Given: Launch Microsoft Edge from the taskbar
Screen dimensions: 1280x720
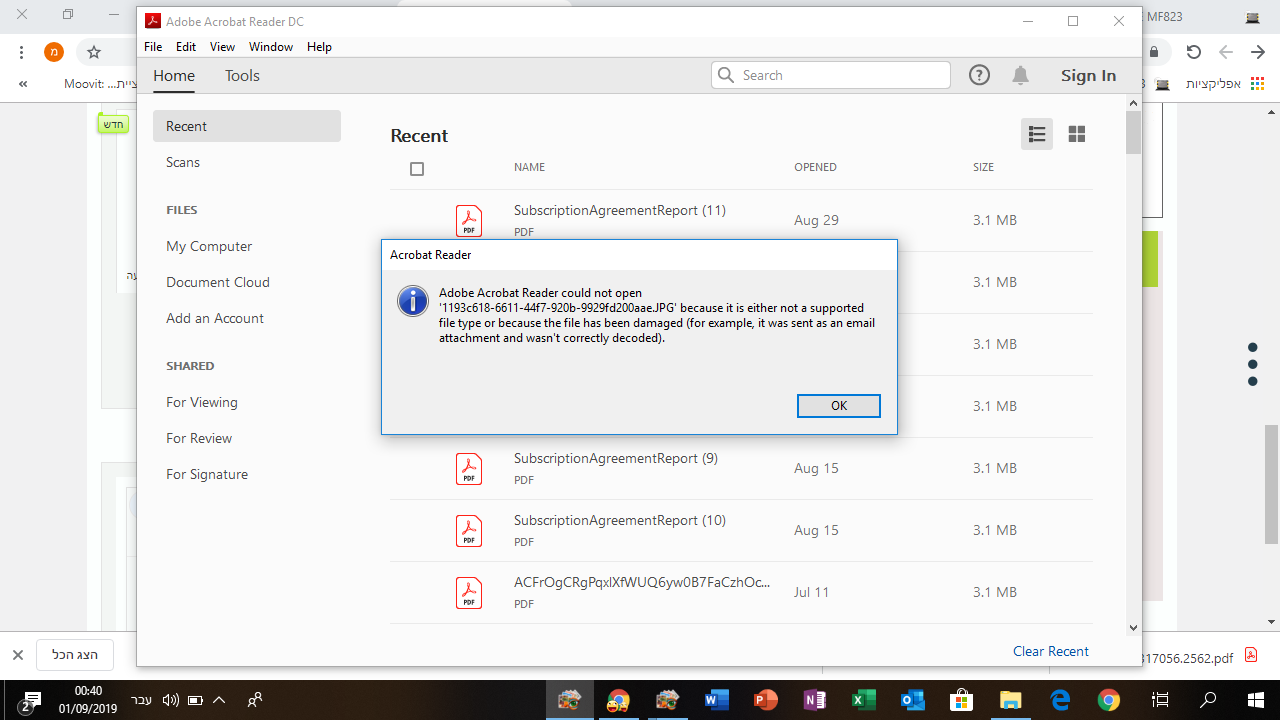Looking at the screenshot, I should 1059,700.
